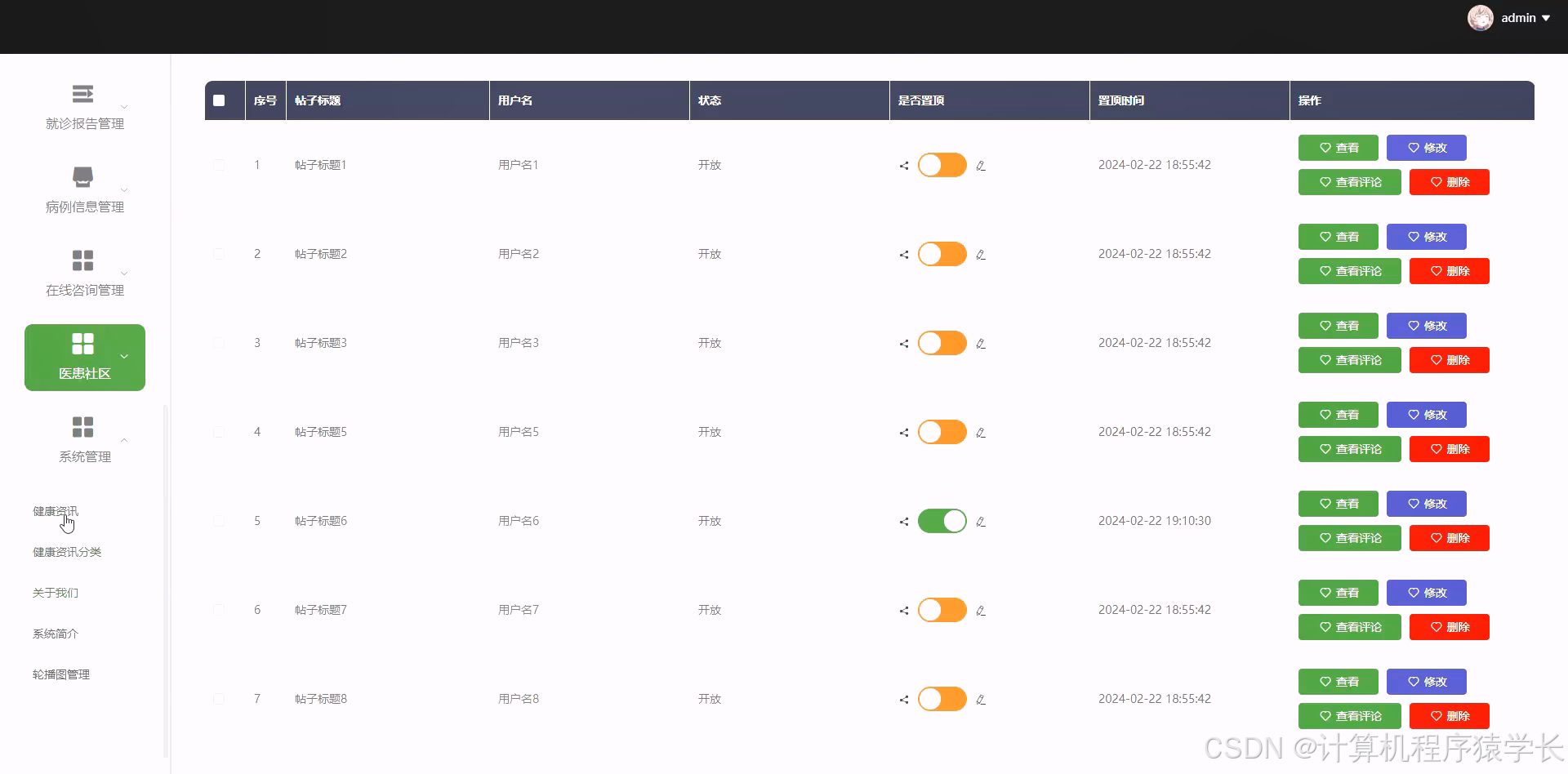The image size is (1568, 774).
Task: Click edit pencil icon in row 帖子标题6
Action: point(981,522)
